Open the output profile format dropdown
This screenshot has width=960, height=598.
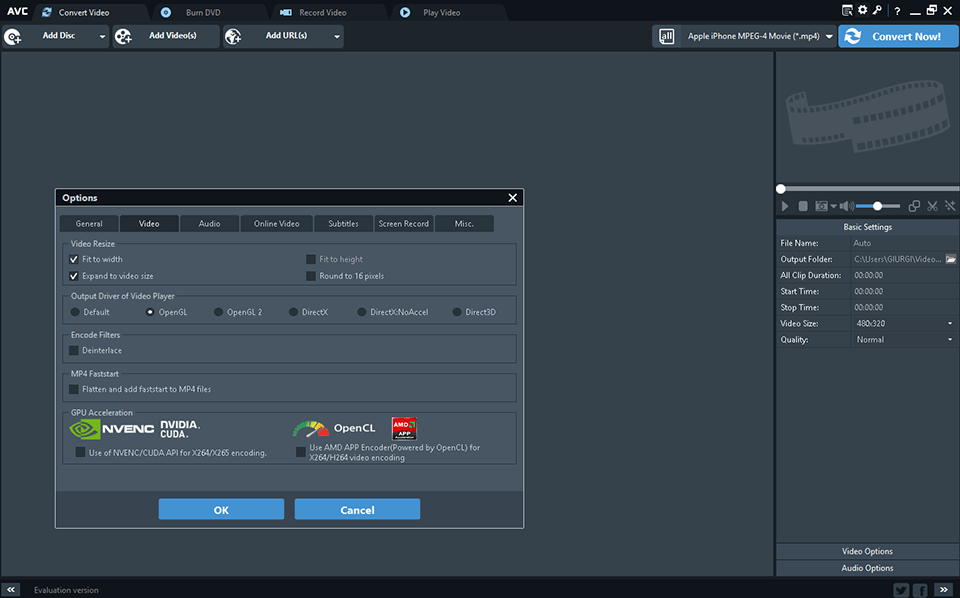click(x=829, y=36)
